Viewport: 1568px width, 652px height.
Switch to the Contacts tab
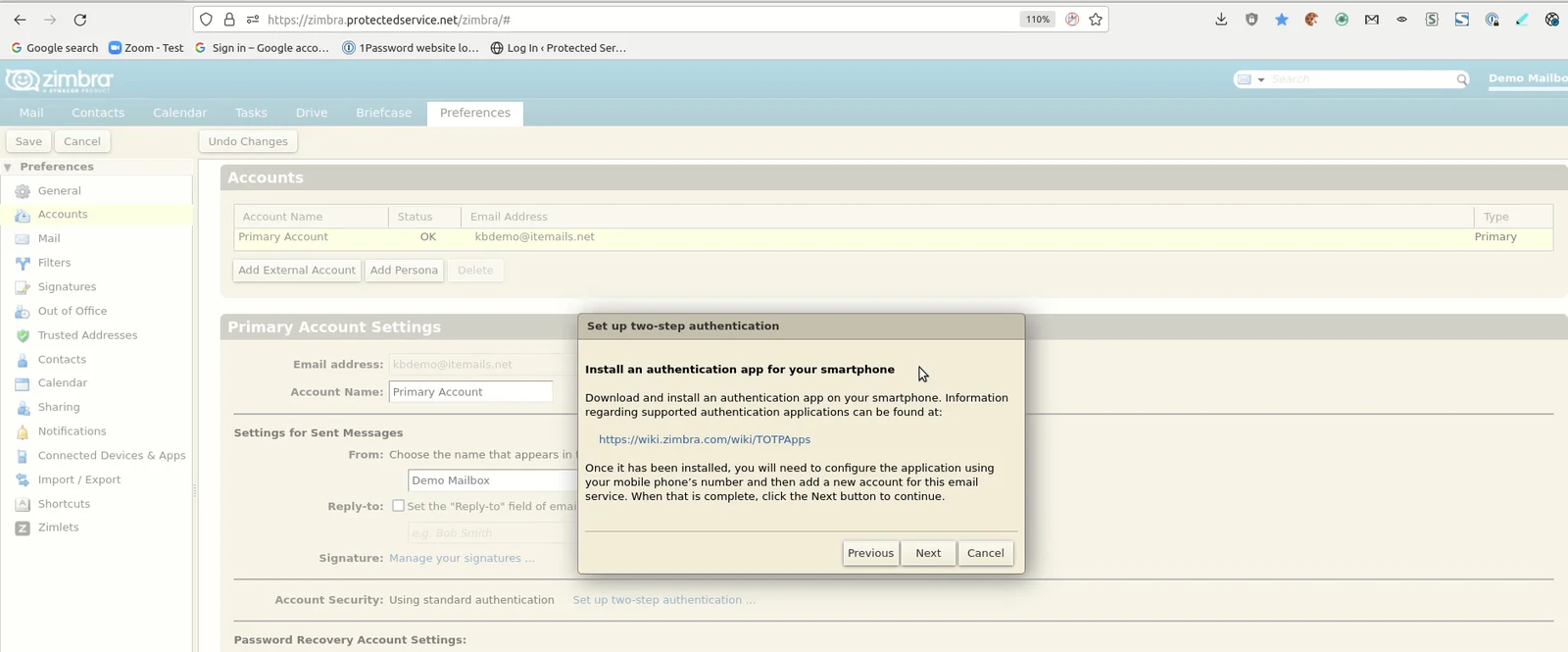tap(98, 113)
